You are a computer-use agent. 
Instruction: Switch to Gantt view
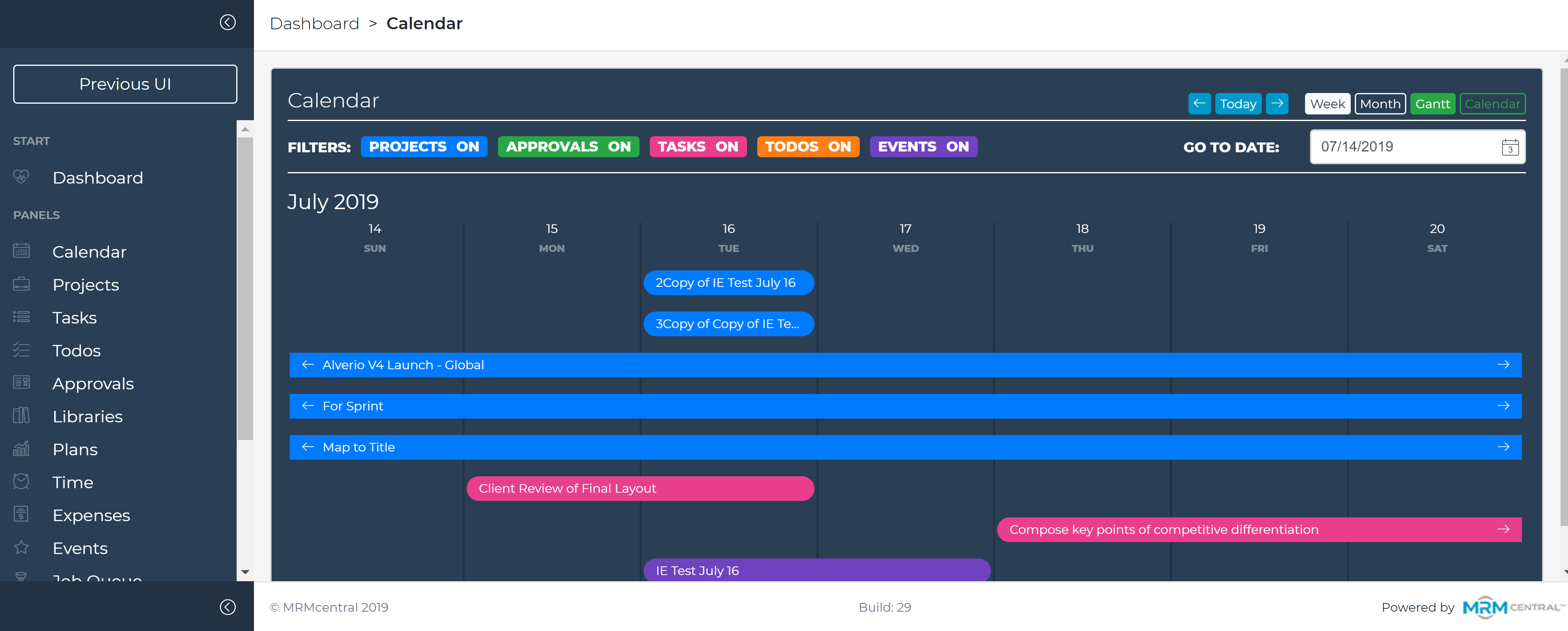(x=1432, y=104)
